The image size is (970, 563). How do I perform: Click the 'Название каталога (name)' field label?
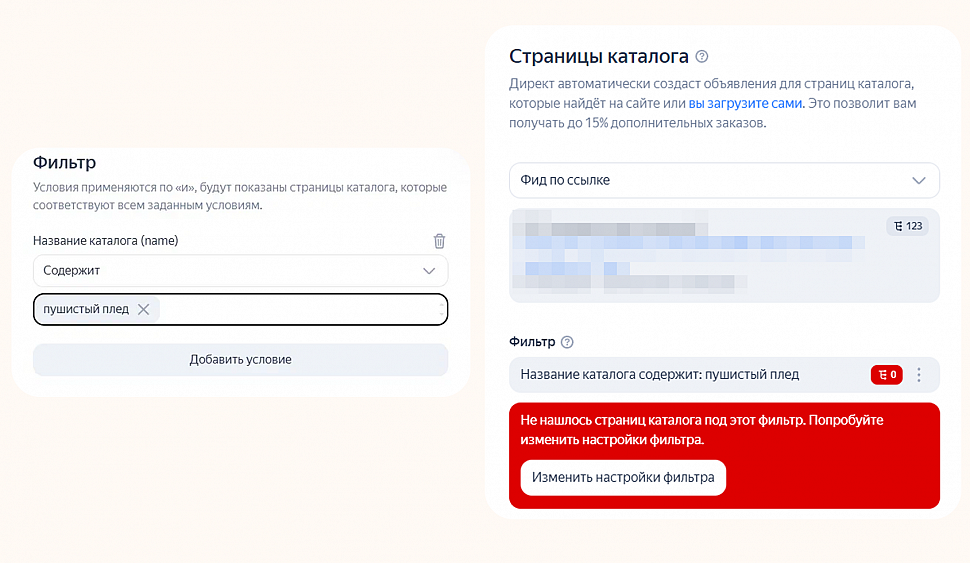106,241
